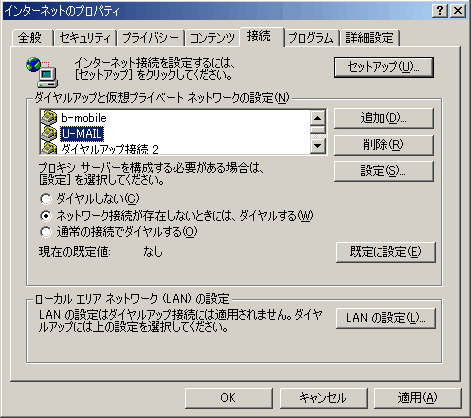This screenshot has width=471, height=418.
Task: Click the U-MAIL connection phone icon
Action: pos(49,133)
